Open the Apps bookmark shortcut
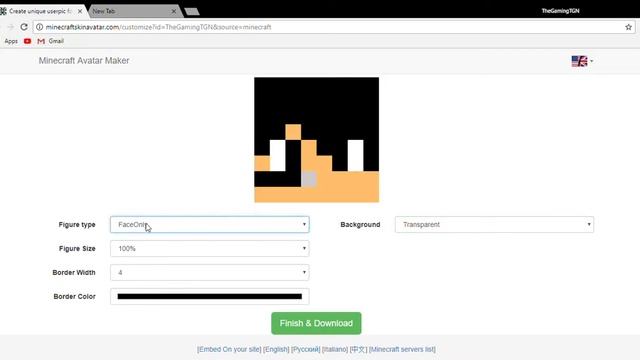640x360 pixels. click(x=11, y=41)
